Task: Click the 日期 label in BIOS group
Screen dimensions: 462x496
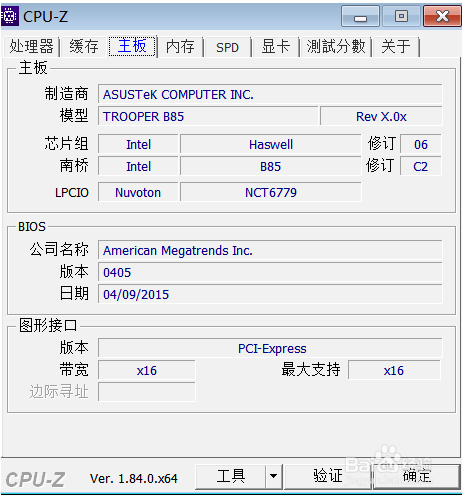Action: (x=74, y=294)
